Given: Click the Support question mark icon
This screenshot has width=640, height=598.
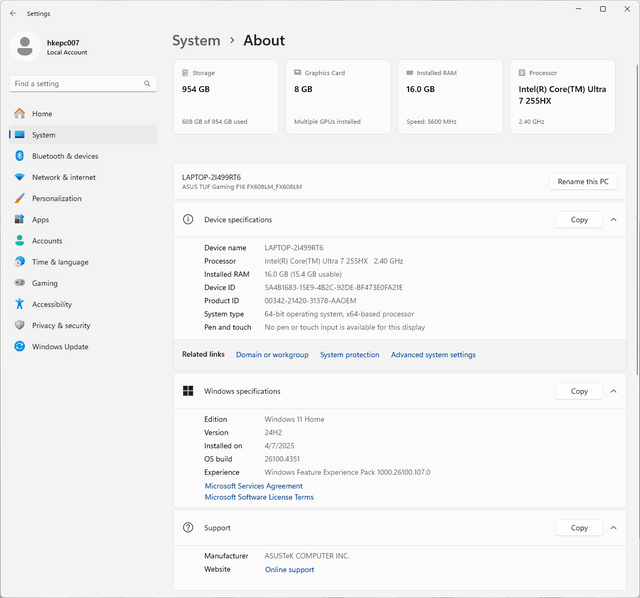Looking at the screenshot, I should point(188,527).
